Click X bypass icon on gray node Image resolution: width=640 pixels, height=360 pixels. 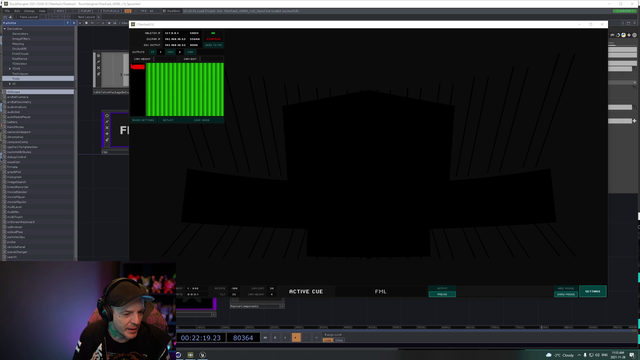(x=98, y=68)
